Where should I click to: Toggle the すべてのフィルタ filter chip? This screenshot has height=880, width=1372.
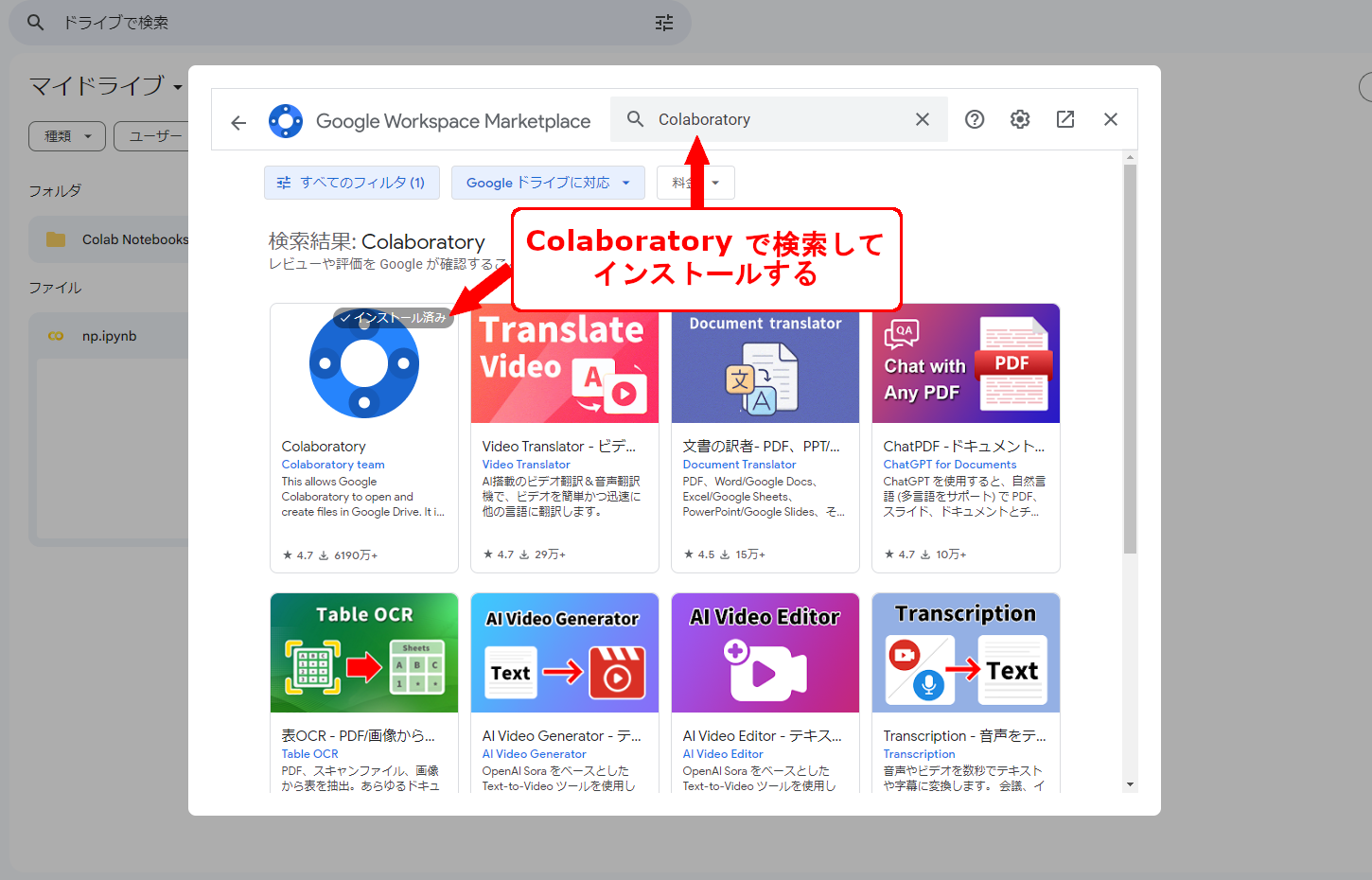351,182
